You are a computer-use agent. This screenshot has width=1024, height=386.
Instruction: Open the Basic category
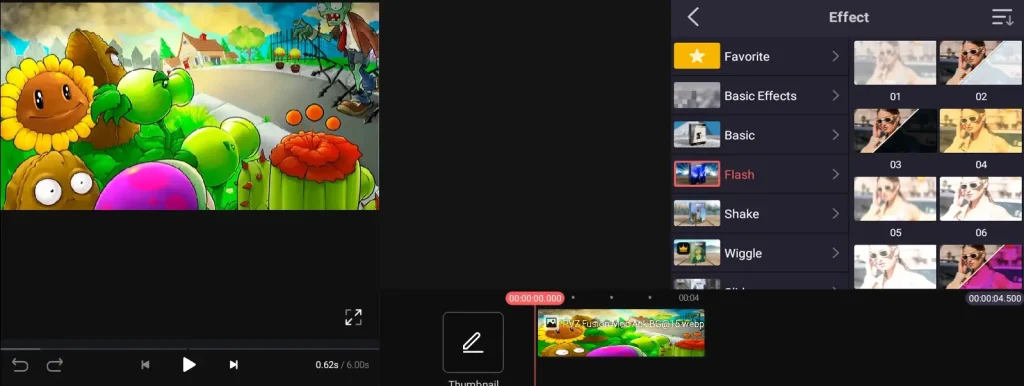(760, 135)
